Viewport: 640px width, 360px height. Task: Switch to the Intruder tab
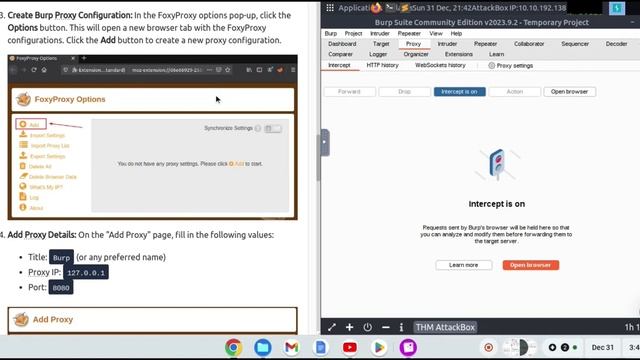(447, 44)
